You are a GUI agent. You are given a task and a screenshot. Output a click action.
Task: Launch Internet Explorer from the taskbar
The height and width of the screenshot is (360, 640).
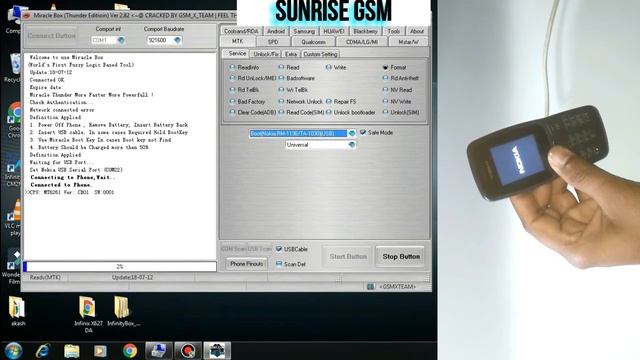pyautogui.click(x=42, y=351)
